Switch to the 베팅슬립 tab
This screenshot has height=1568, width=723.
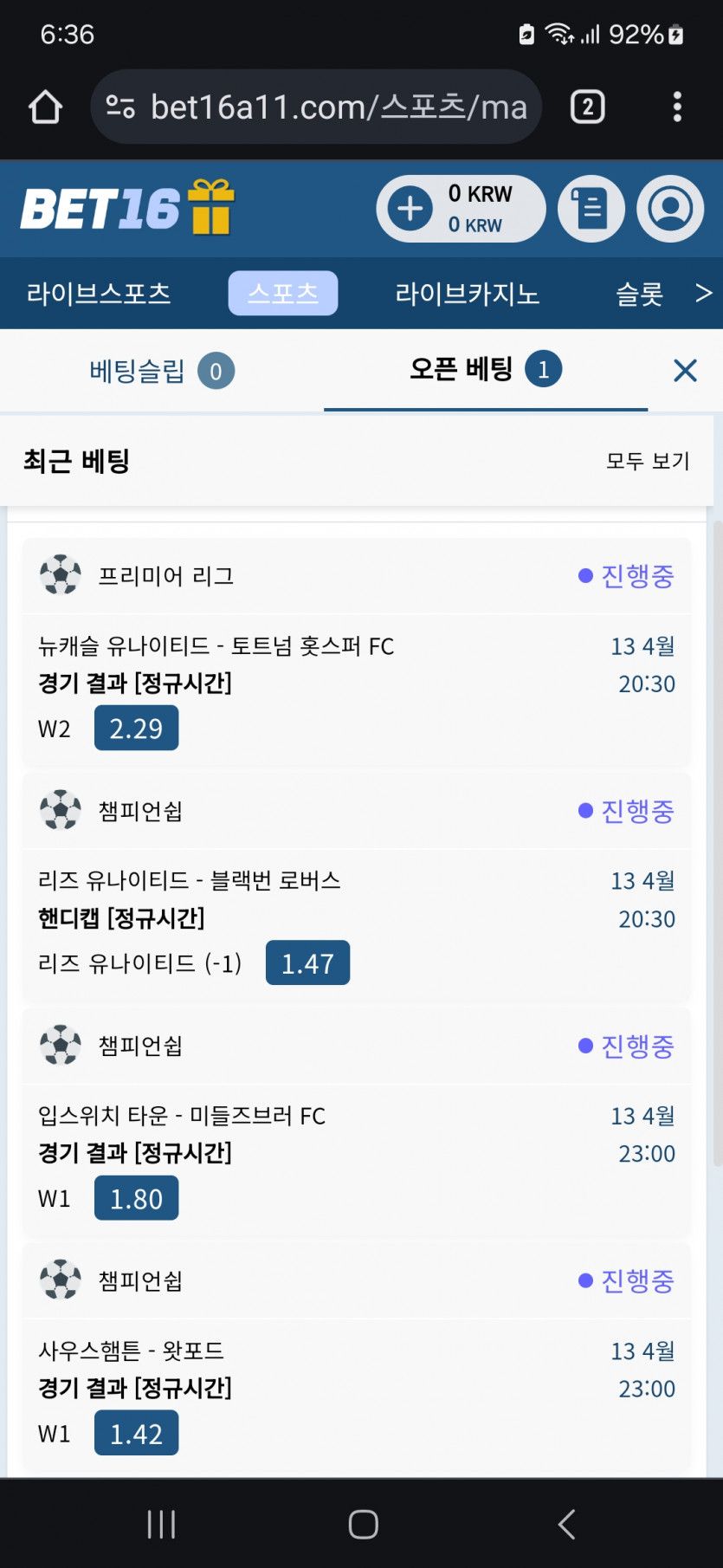[161, 371]
